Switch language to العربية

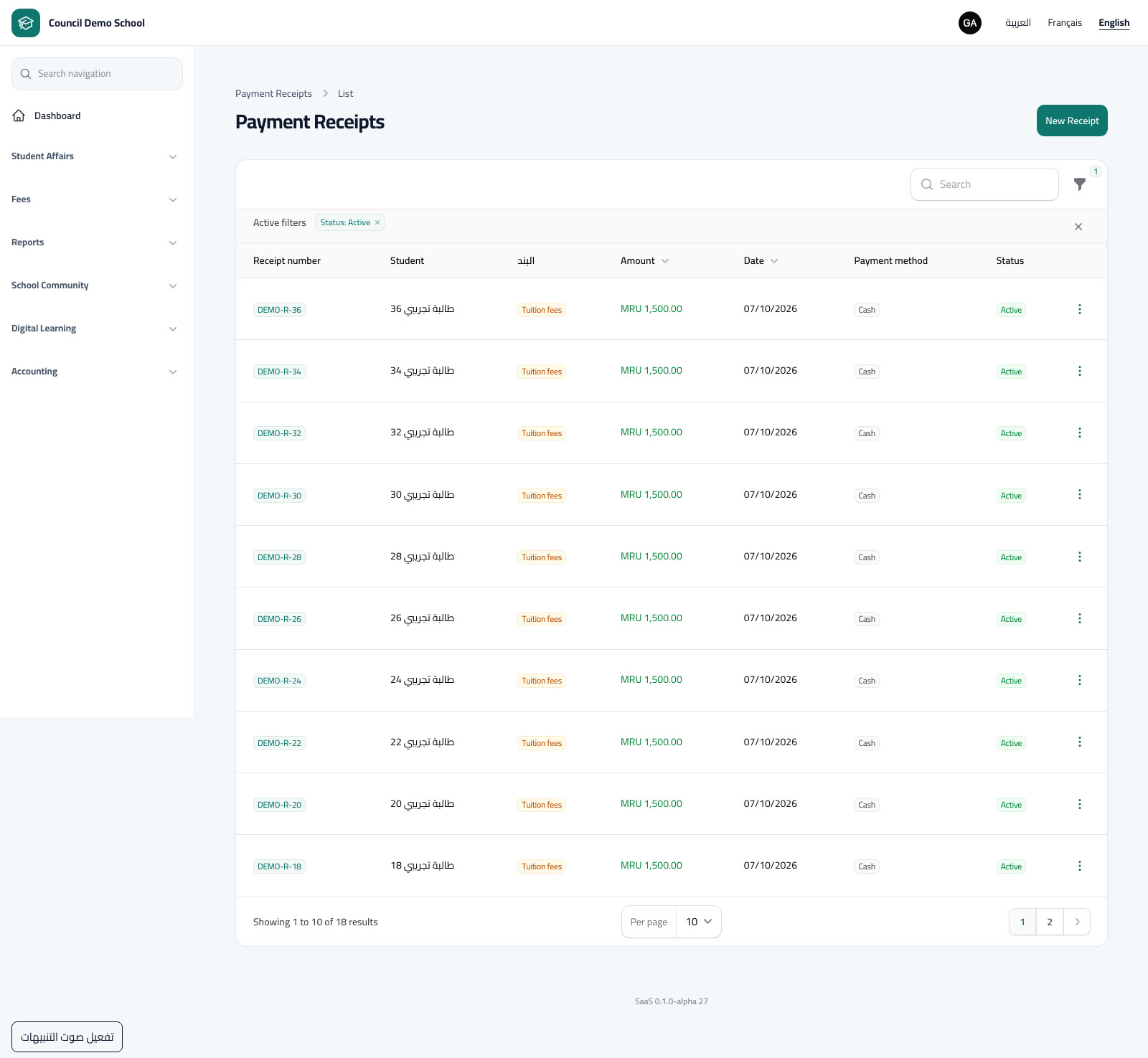(x=1017, y=23)
